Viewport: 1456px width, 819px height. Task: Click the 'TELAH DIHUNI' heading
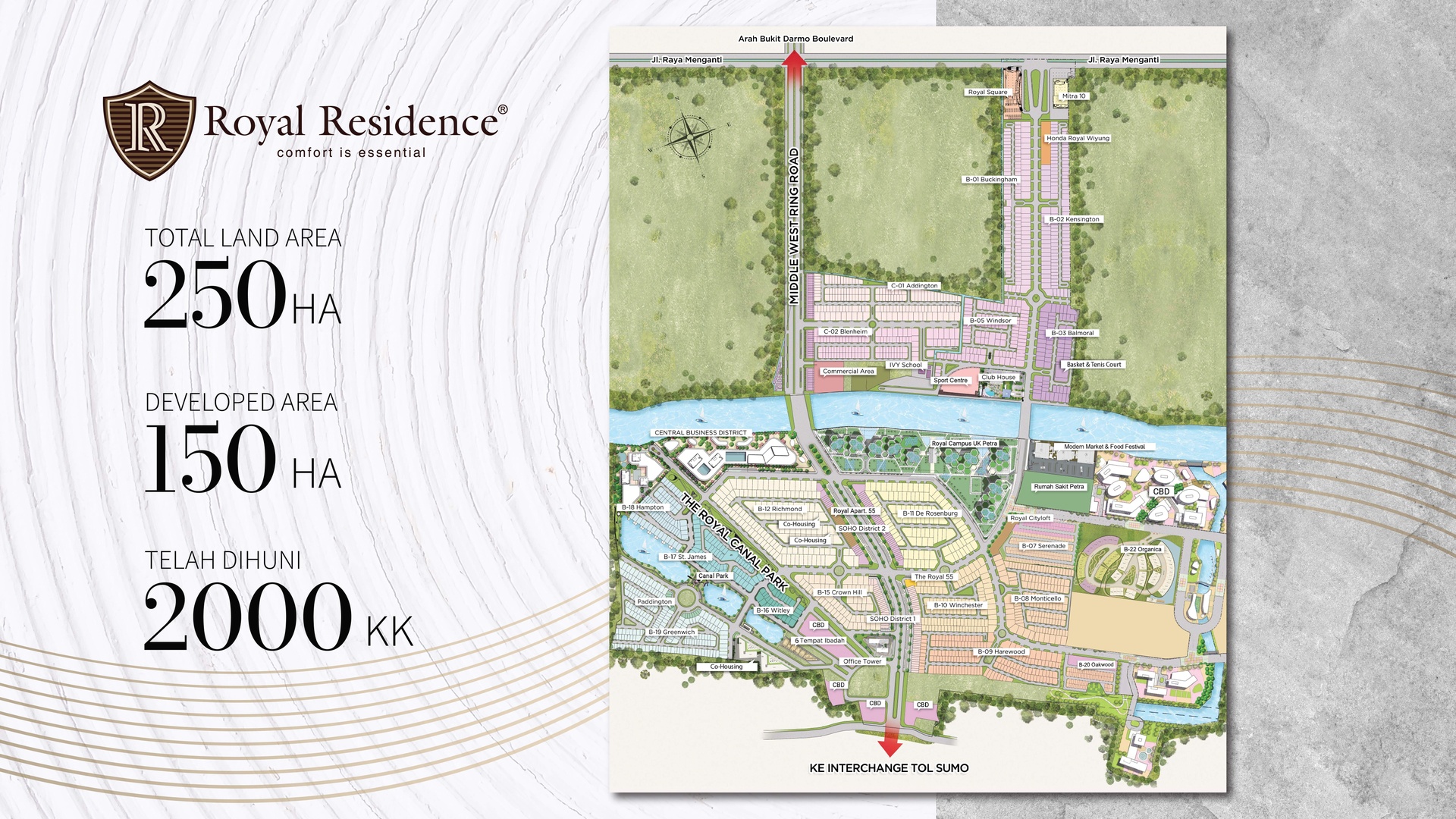223,560
